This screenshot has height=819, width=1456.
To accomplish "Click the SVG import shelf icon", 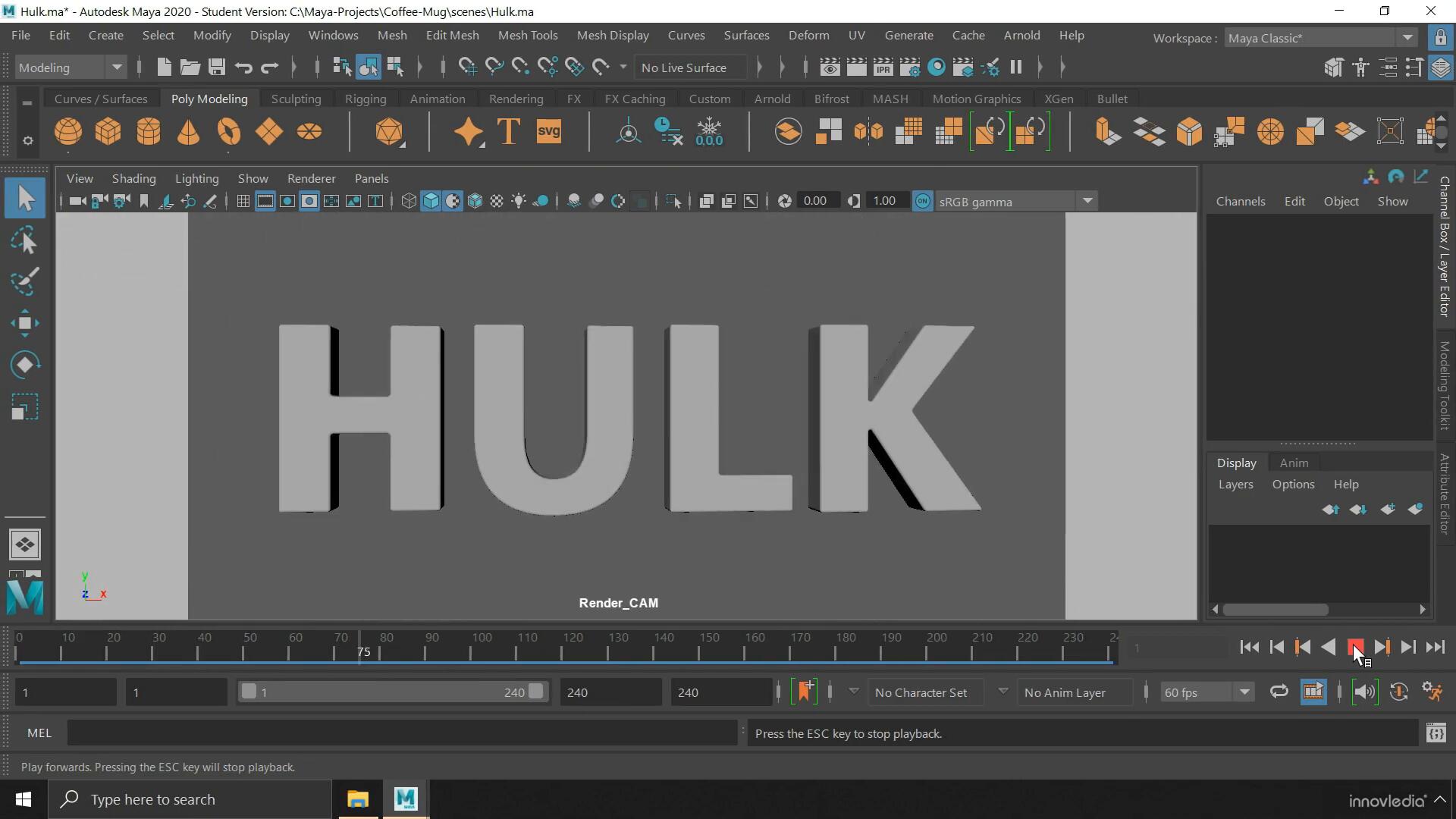I will point(548,132).
